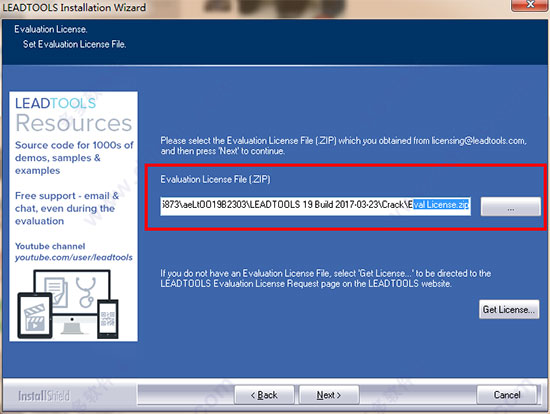This screenshot has width=550, height=414.
Task: Cancel the LEADTOOLS installation
Action: pyautogui.click(x=507, y=395)
